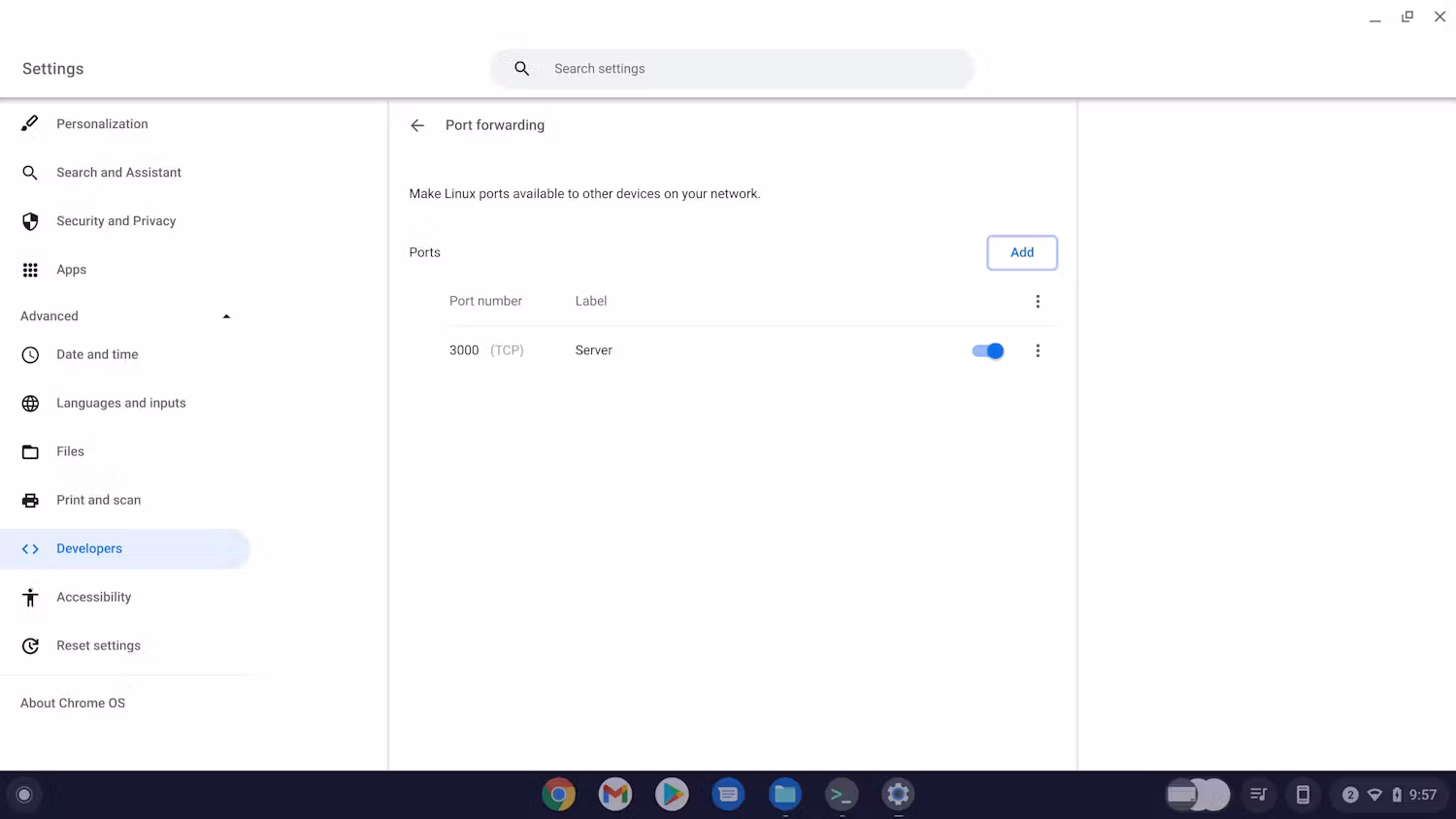Open About Chrome OS
The image size is (1456, 819).
(x=73, y=703)
